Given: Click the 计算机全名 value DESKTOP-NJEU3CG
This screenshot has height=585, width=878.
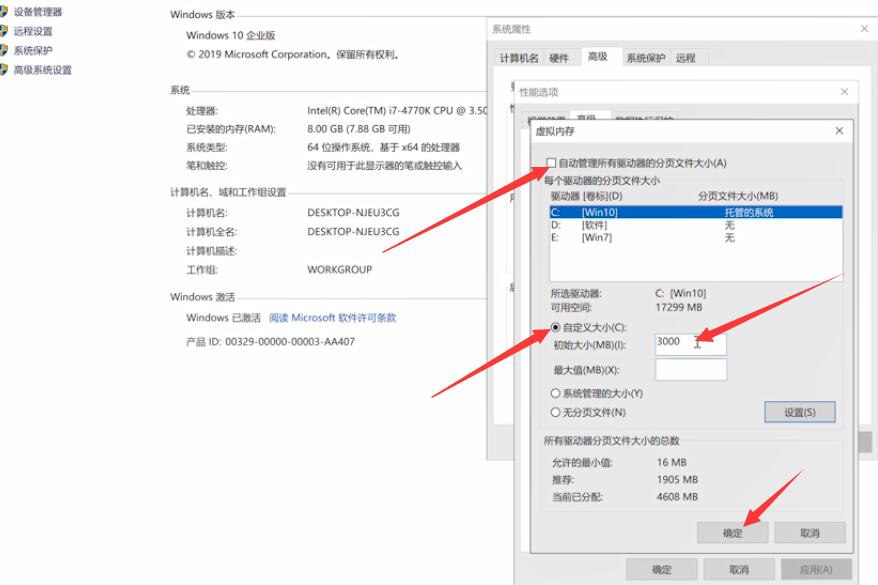Looking at the screenshot, I should pyautogui.click(x=353, y=231).
